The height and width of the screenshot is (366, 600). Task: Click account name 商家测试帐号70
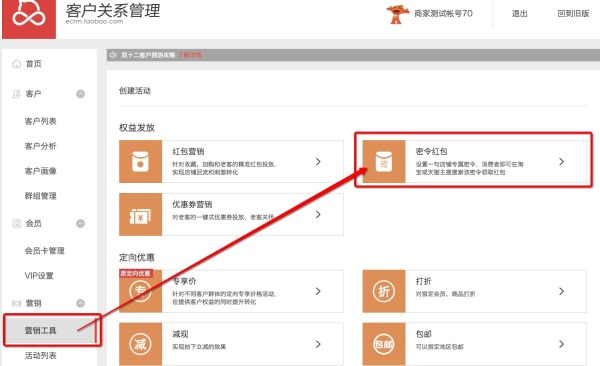[443, 14]
